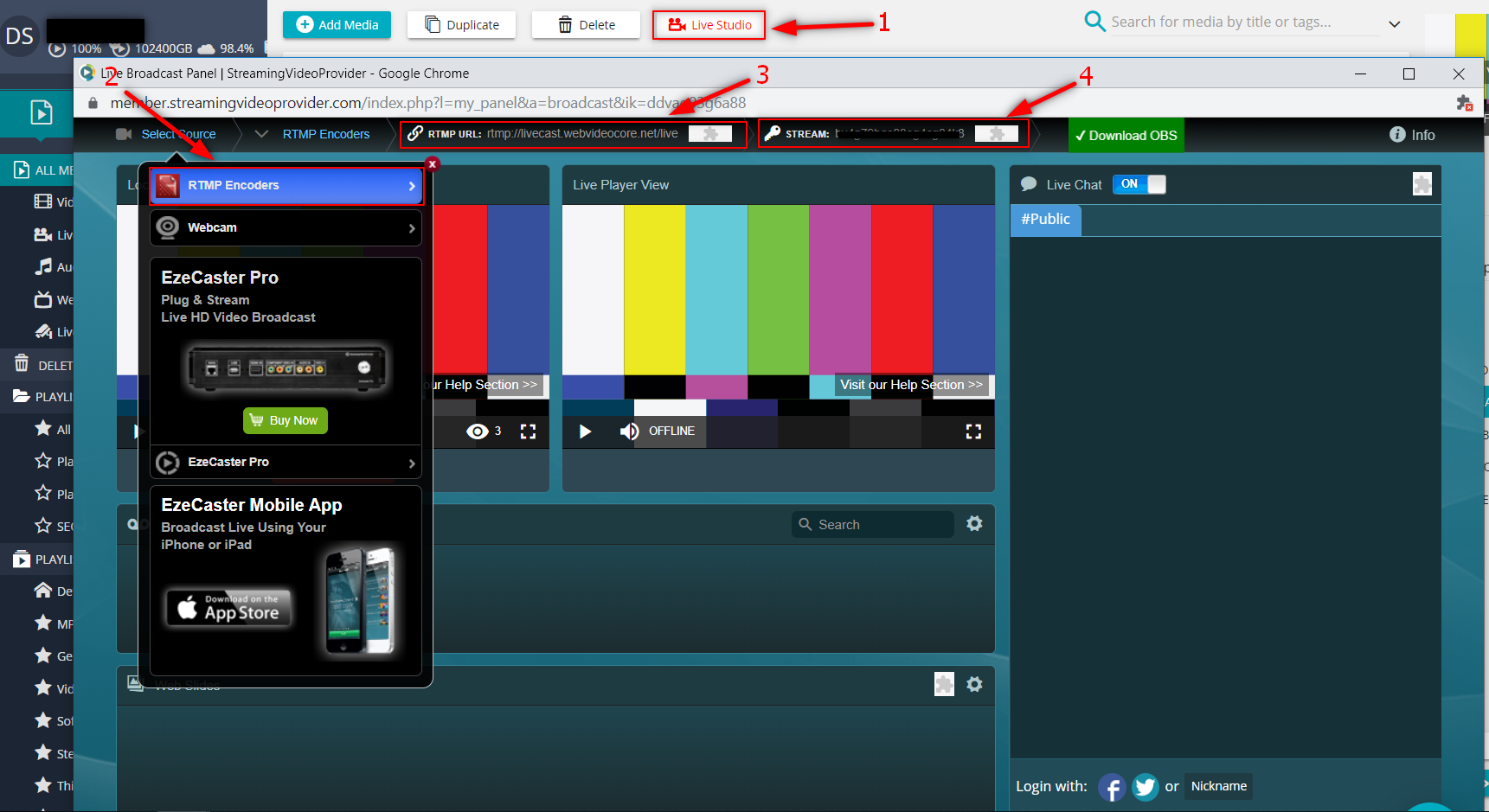
Task: Click Buy Now for EzeCaster Pro
Action: coord(286,420)
